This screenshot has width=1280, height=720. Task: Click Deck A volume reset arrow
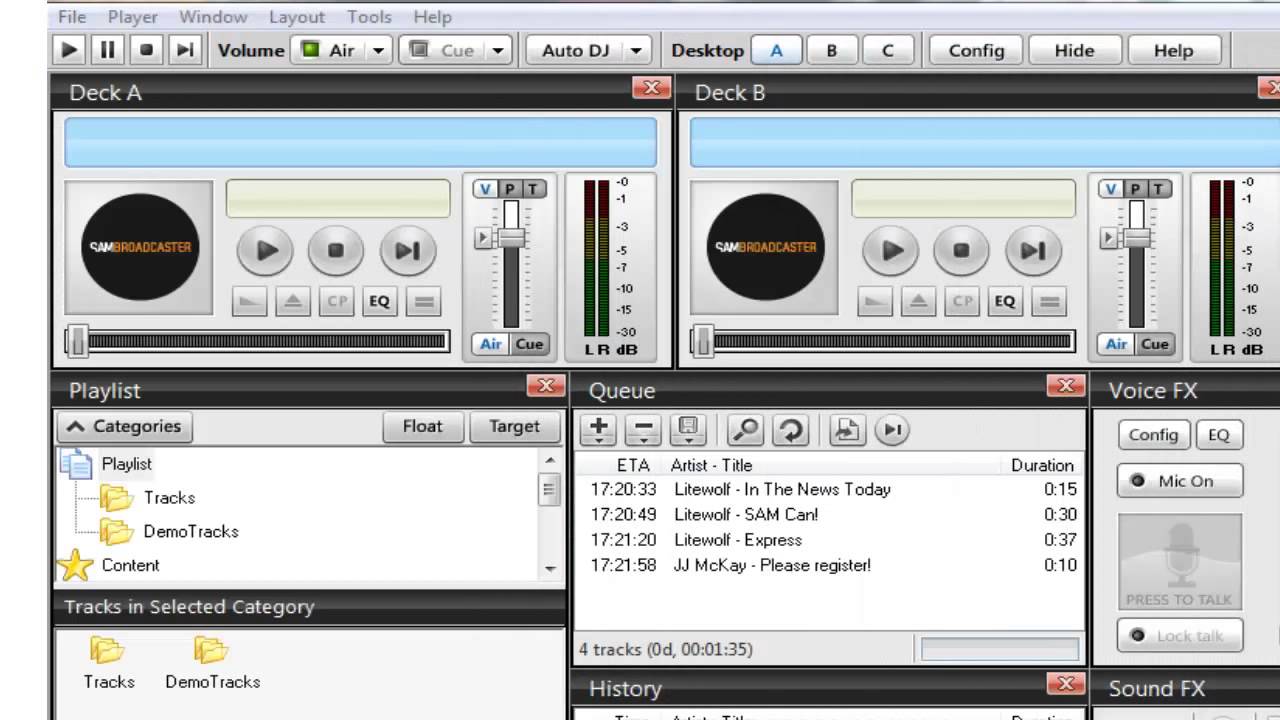point(482,238)
